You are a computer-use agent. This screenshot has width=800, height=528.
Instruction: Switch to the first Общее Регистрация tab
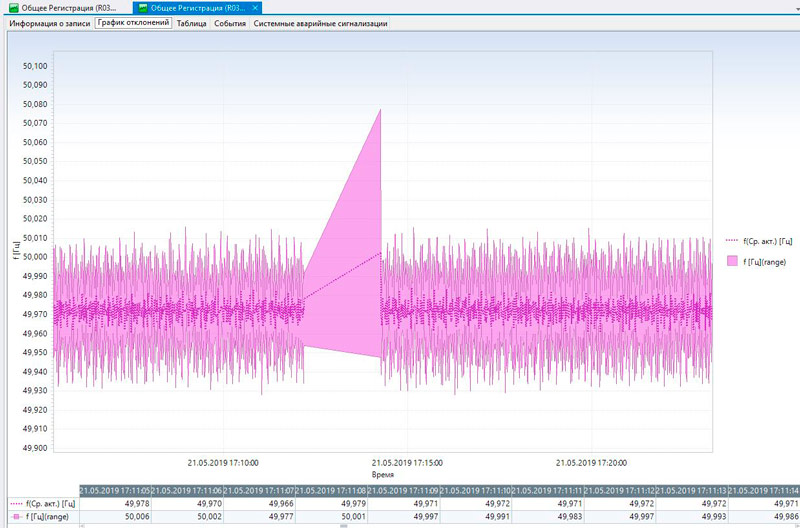click(x=68, y=7)
